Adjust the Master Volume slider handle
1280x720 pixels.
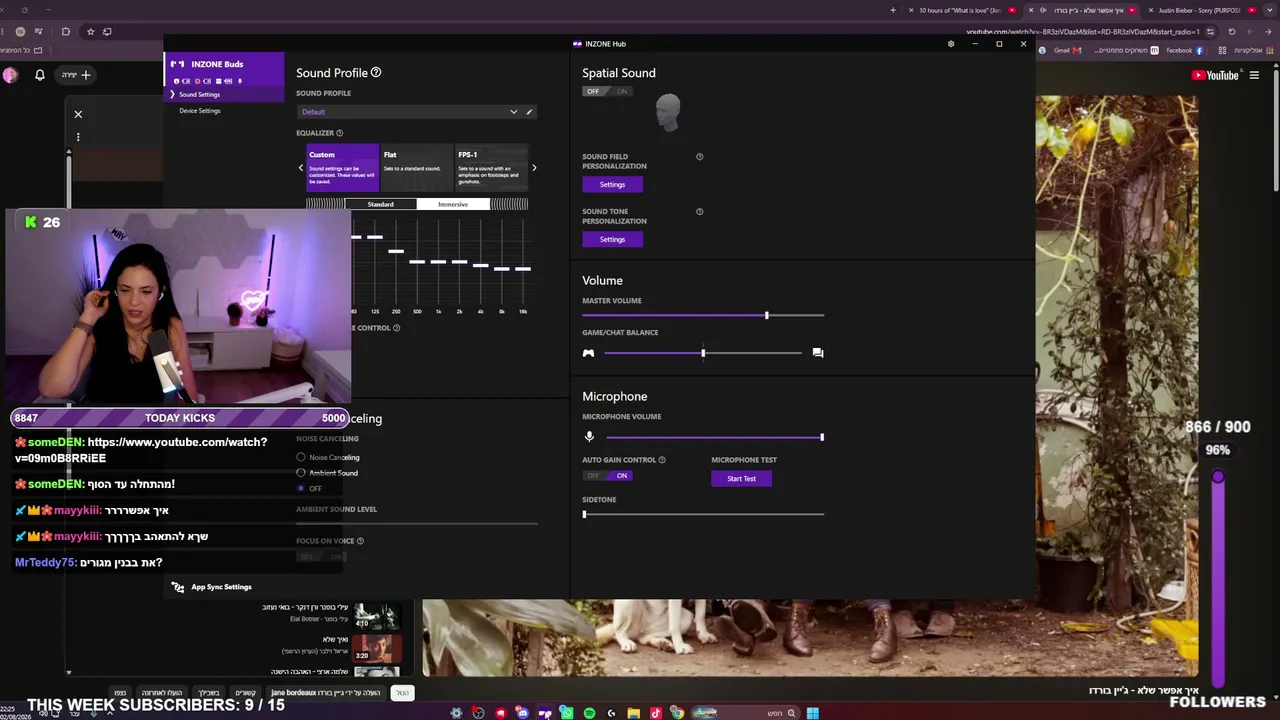[767, 316]
